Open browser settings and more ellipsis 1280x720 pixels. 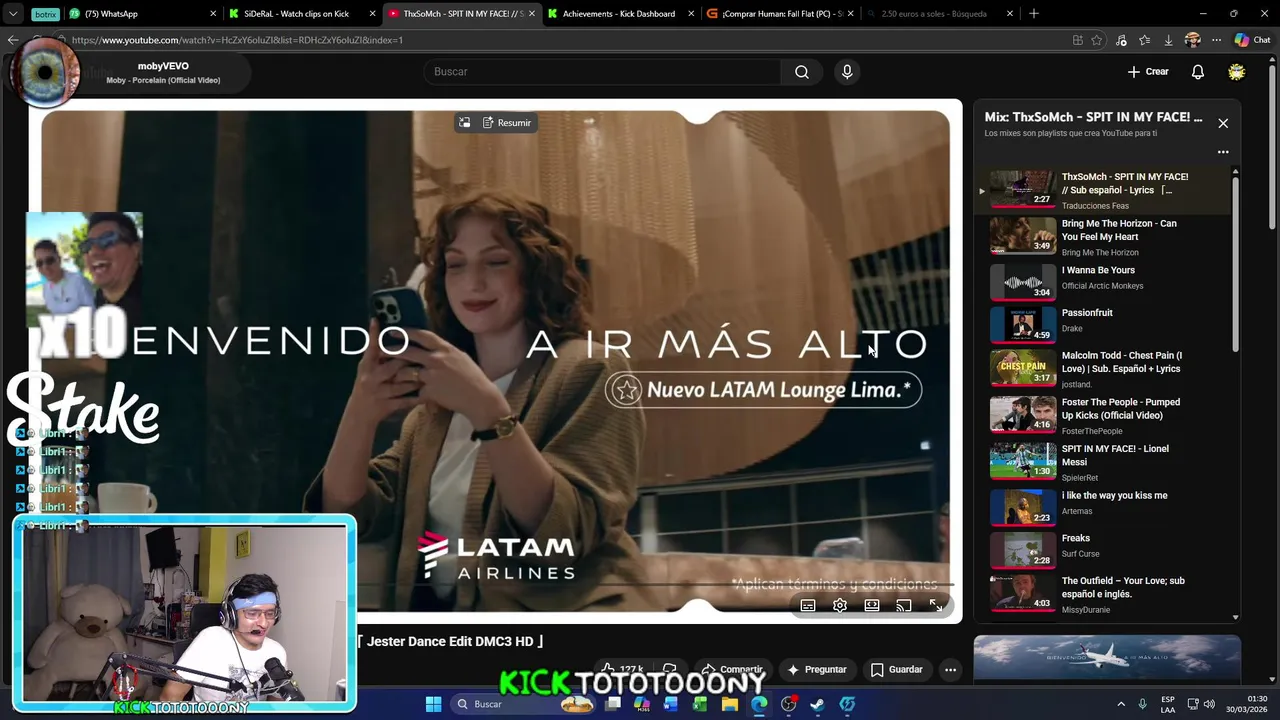point(1216,40)
